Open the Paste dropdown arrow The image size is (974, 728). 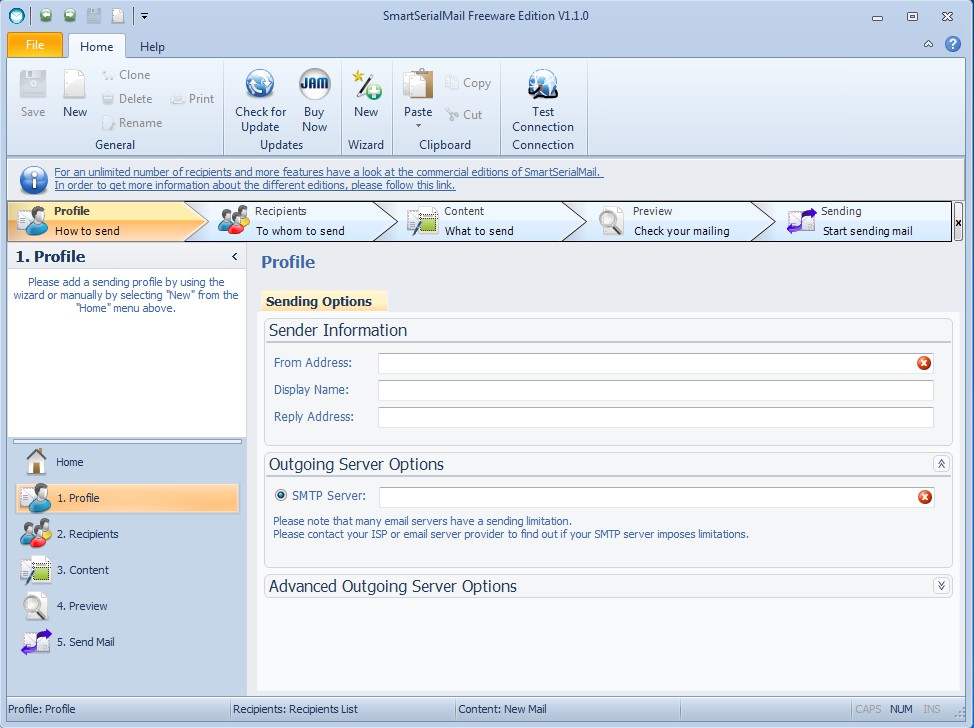[x=418, y=126]
